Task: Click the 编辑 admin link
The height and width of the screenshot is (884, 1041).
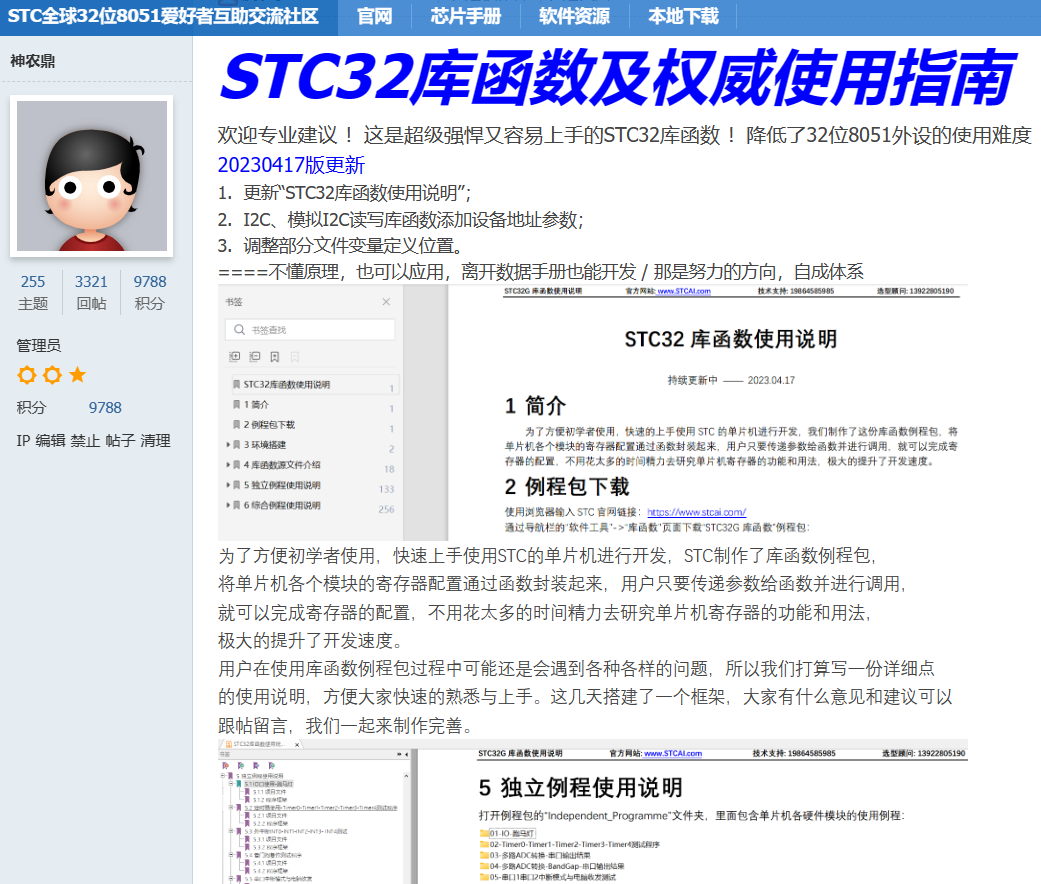Action: [x=50, y=441]
